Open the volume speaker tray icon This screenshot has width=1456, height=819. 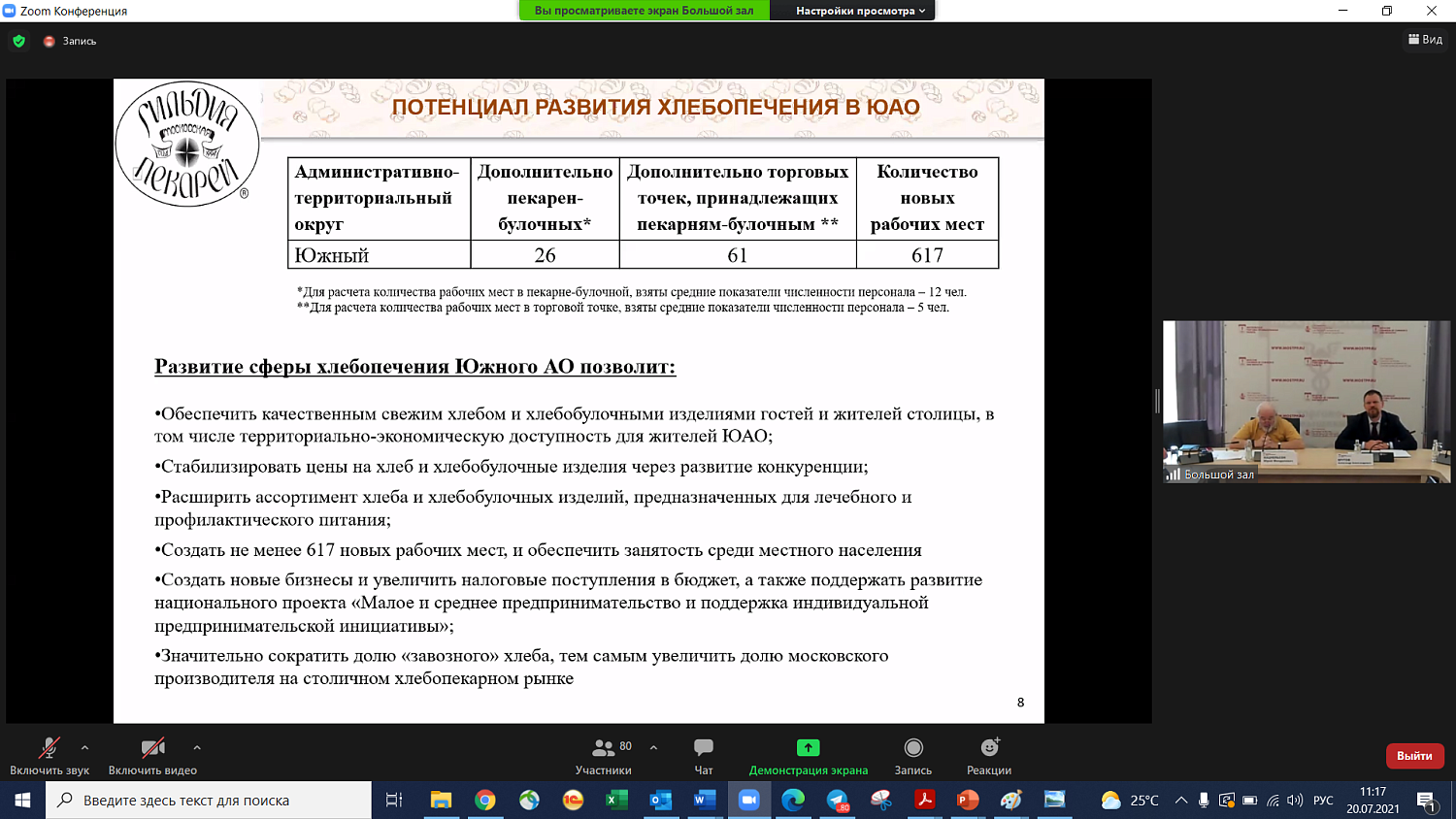click(1295, 800)
